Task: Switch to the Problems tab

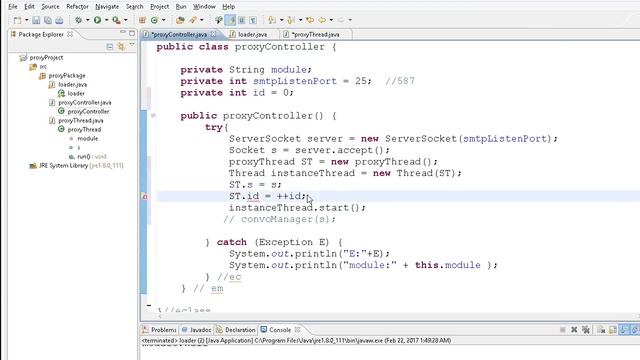Action: 159,330
